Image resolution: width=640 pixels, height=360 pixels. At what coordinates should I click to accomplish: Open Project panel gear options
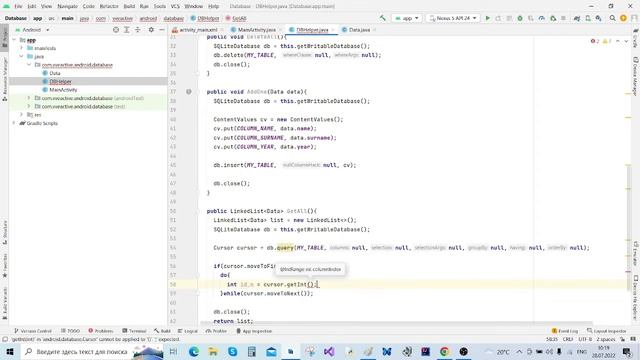151,30
